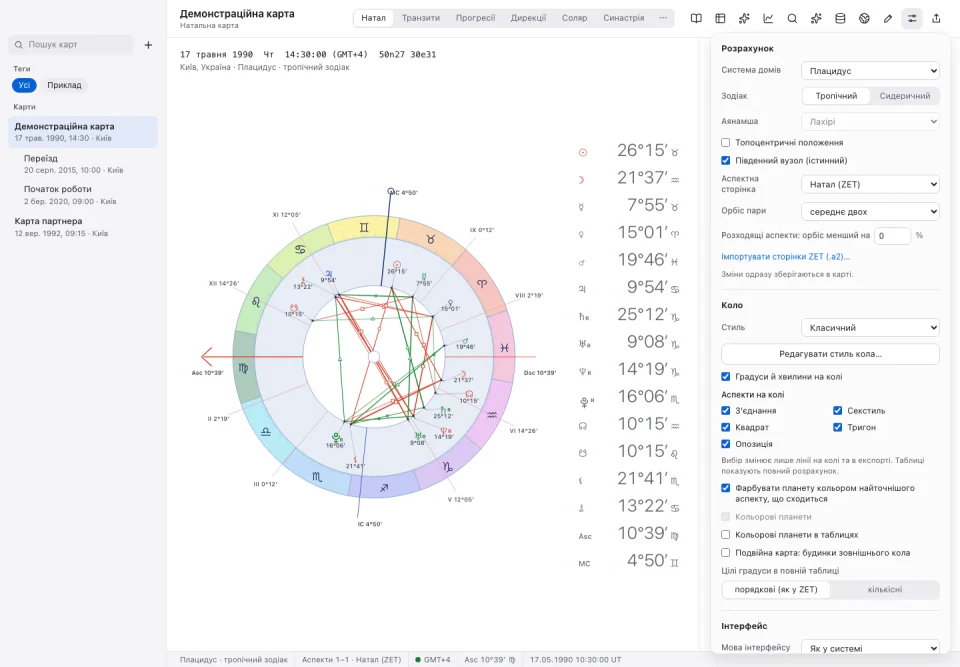Switch to the Прогресії tab

[475, 18]
